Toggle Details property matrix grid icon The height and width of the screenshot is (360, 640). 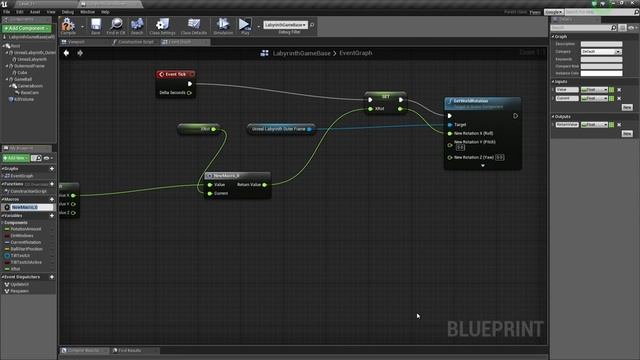pyautogui.click(x=622, y=28)
